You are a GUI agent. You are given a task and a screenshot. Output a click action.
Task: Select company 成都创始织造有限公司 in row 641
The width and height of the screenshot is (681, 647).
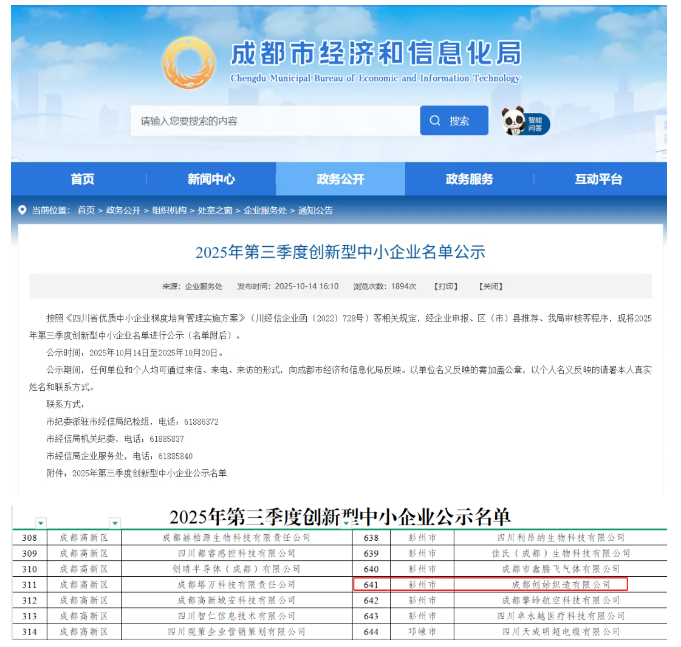tap(561, 584)
